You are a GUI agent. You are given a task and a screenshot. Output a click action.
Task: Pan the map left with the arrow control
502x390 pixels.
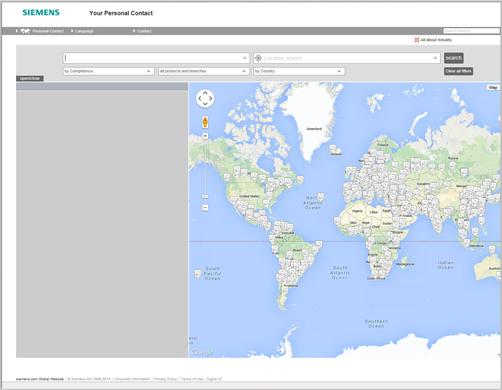[200, 98]
